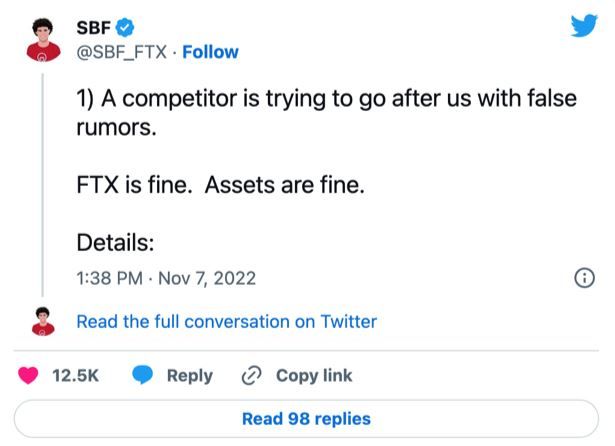Click the Twitter bird logo
This screenshot has width=615, height=446.
click(584, 27)
